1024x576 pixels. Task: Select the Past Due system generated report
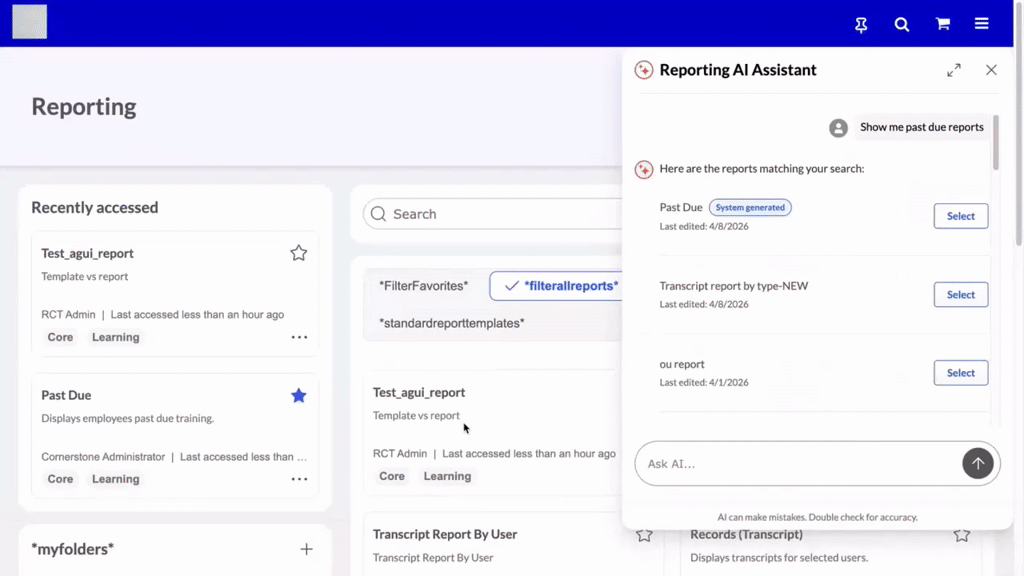pyautogui.click(x=960, y=216)
